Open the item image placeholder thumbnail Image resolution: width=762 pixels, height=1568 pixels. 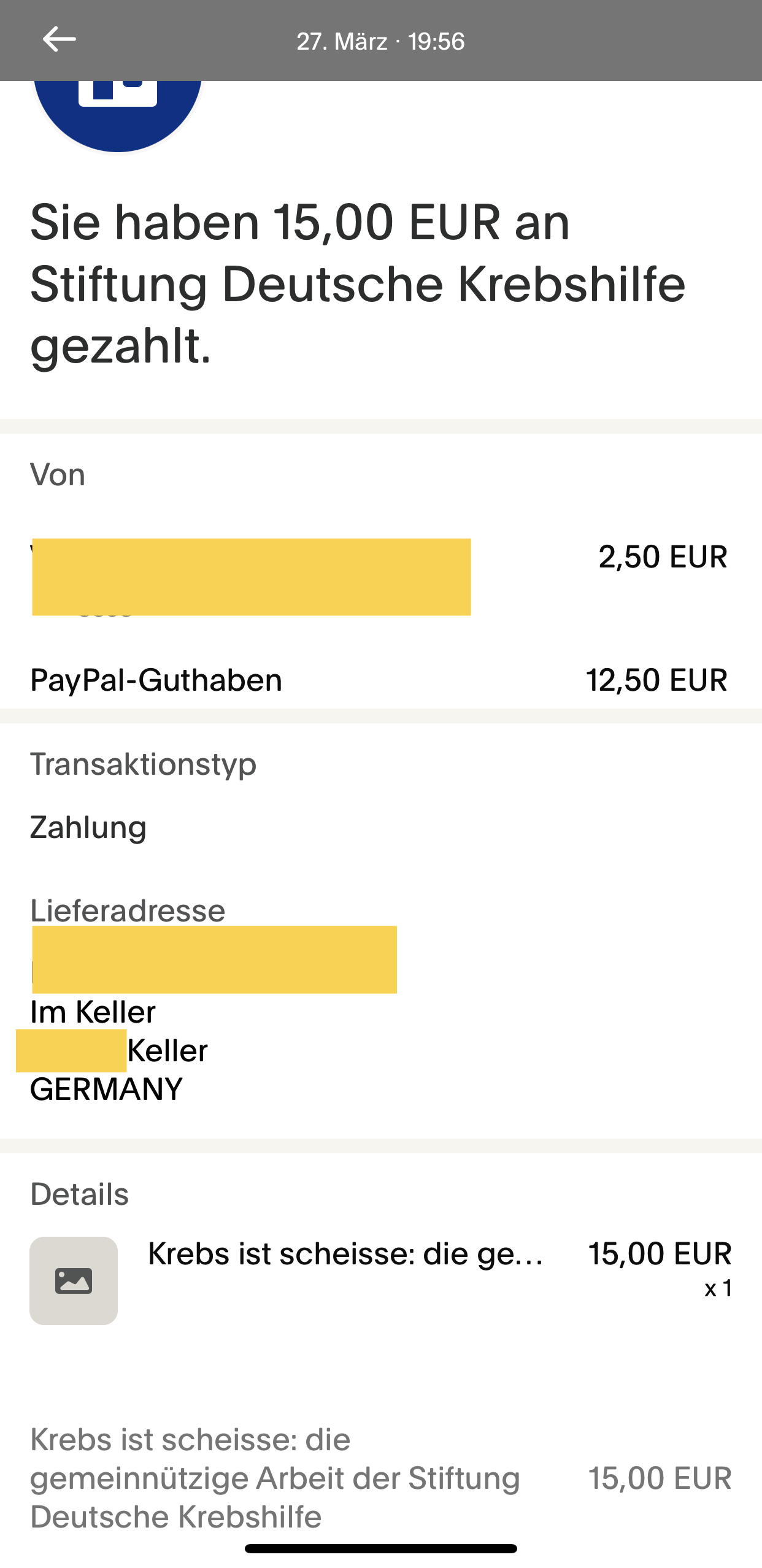tap(74, 1280)
